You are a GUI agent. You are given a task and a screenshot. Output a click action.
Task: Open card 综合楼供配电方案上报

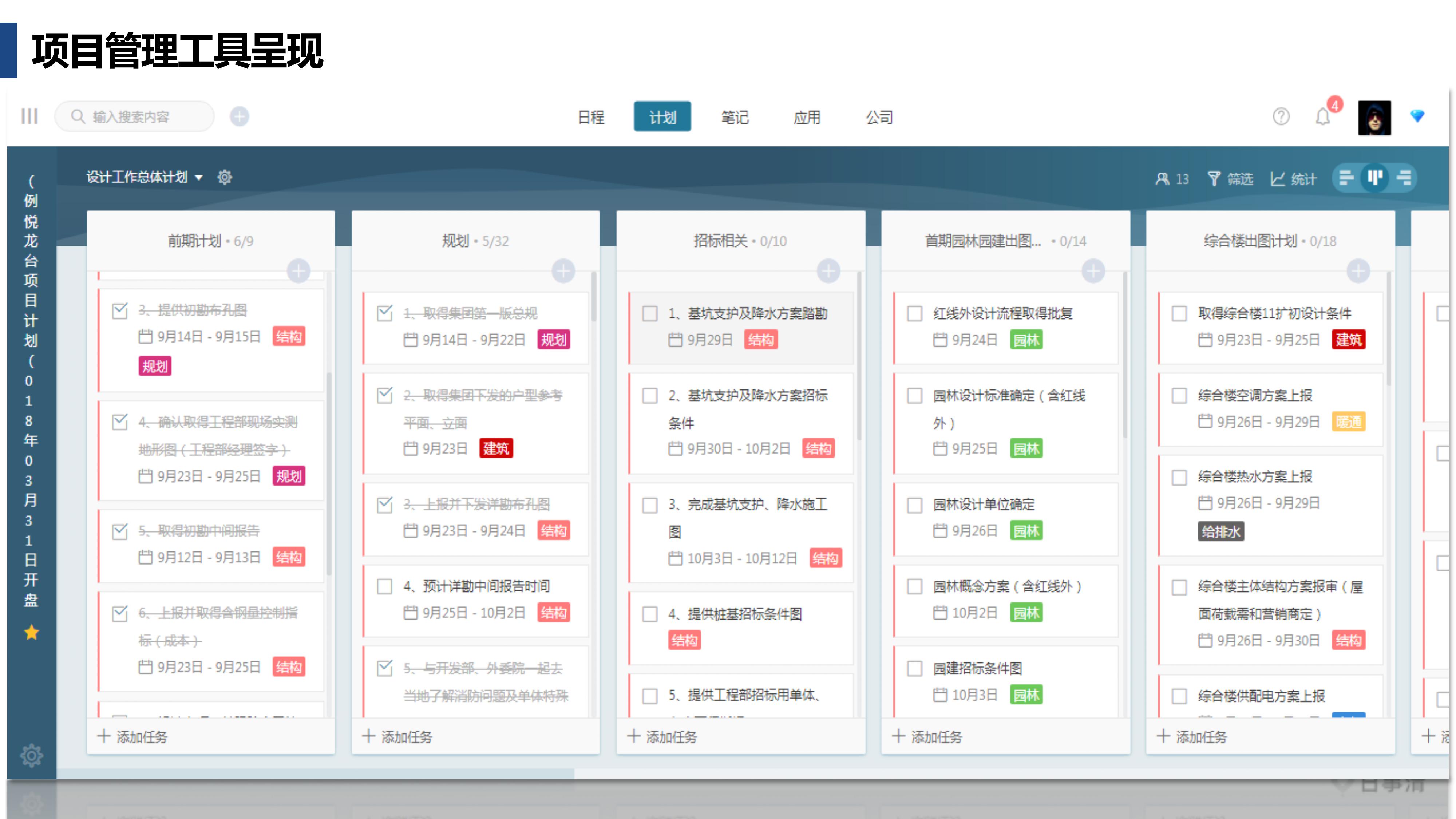point(1270,696)
